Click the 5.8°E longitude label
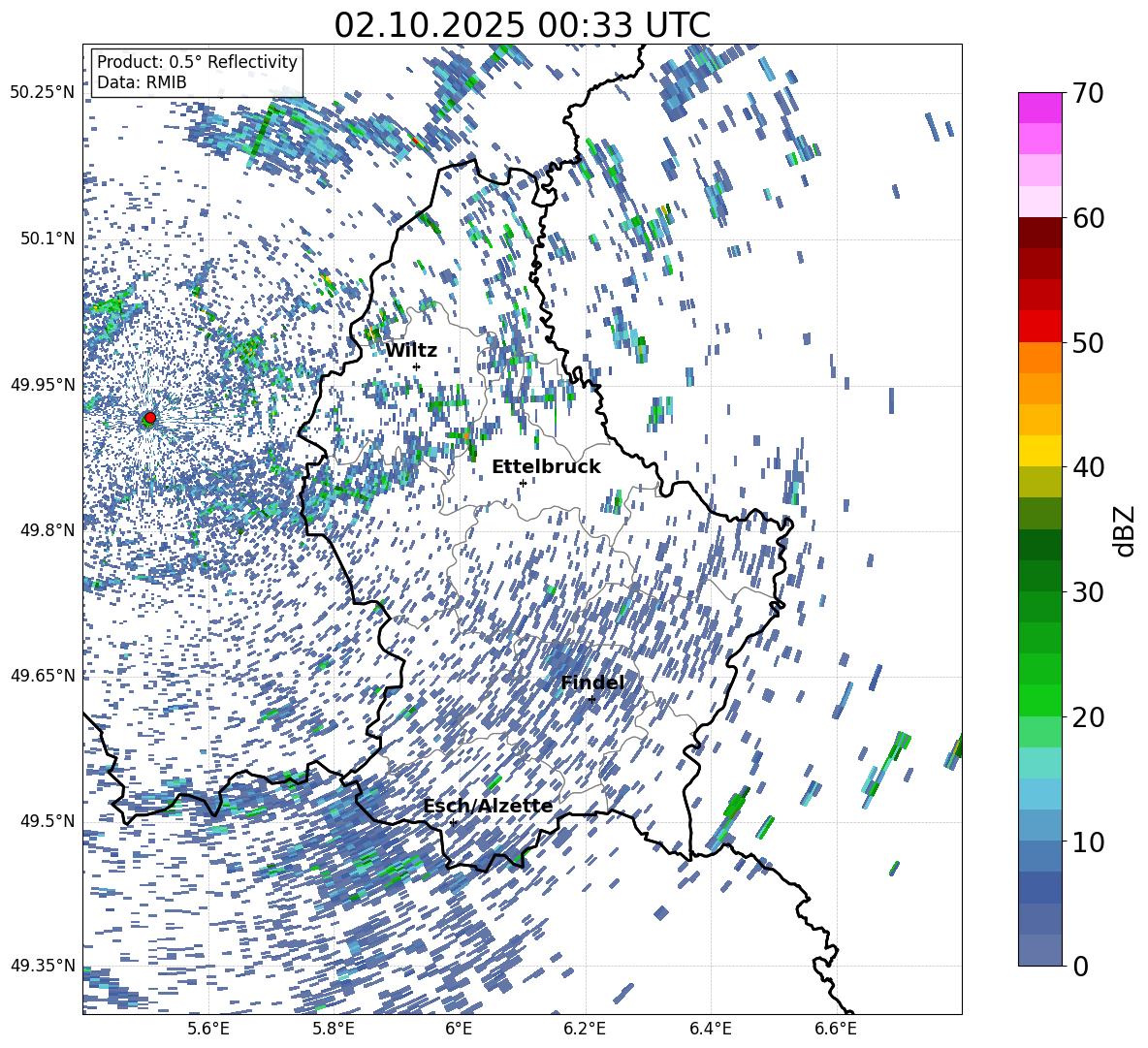This screenshot has height=1048, width=1148. coord(334,1029)
